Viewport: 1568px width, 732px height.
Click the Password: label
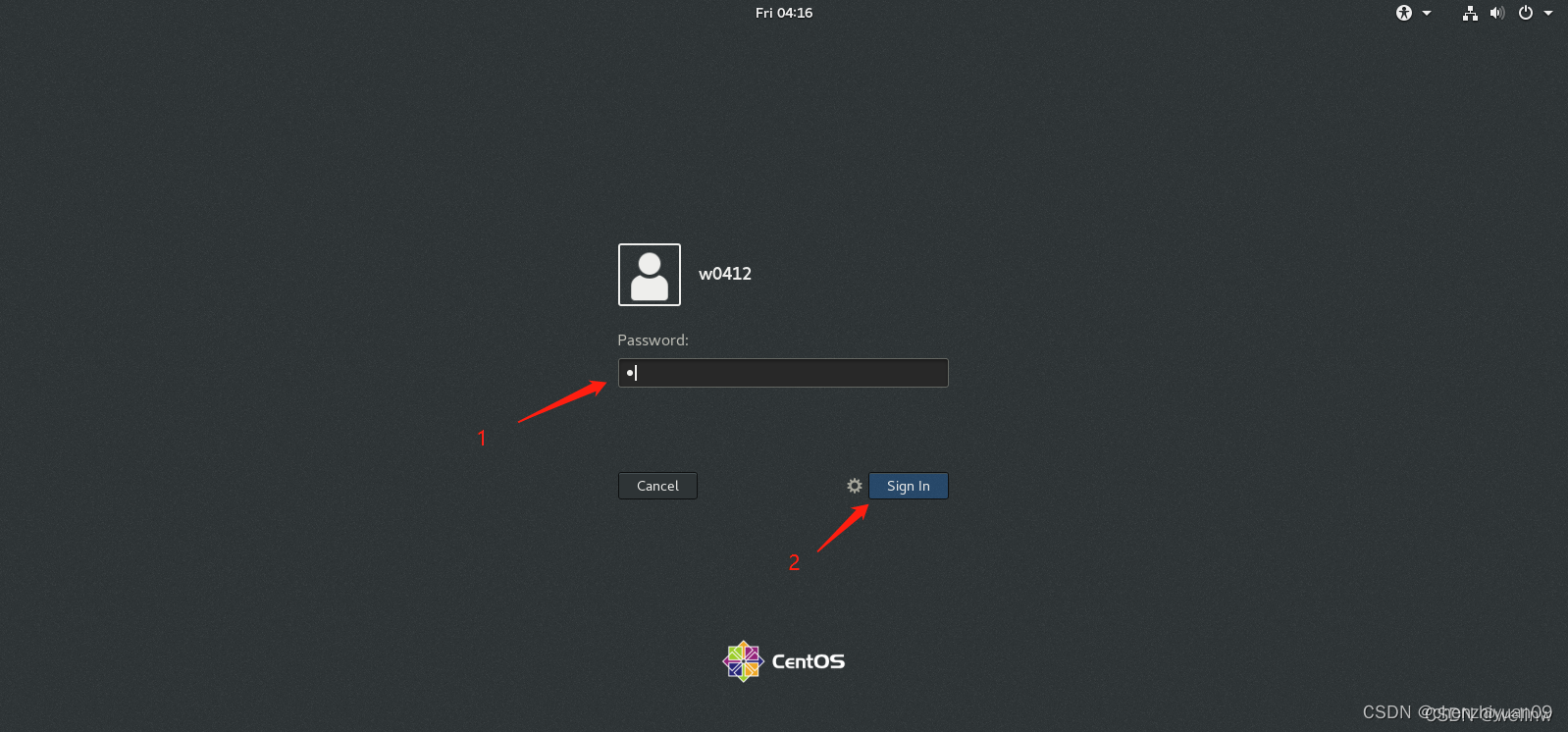[653, 340]
